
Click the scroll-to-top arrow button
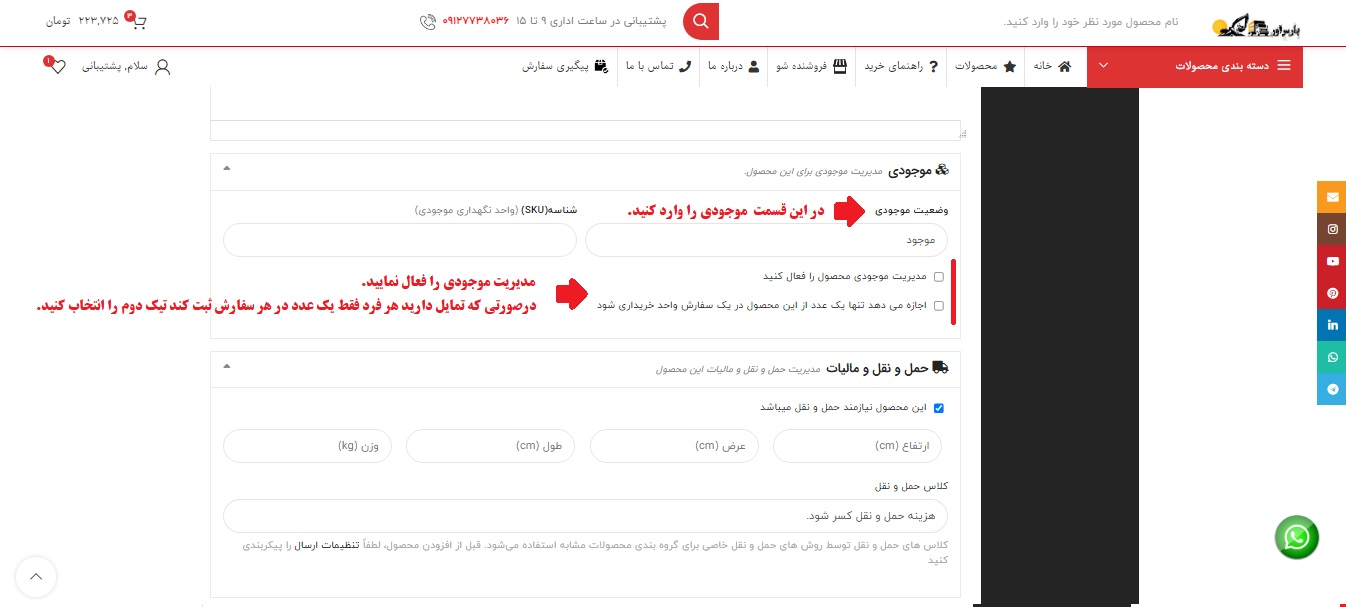pos(36,577)
